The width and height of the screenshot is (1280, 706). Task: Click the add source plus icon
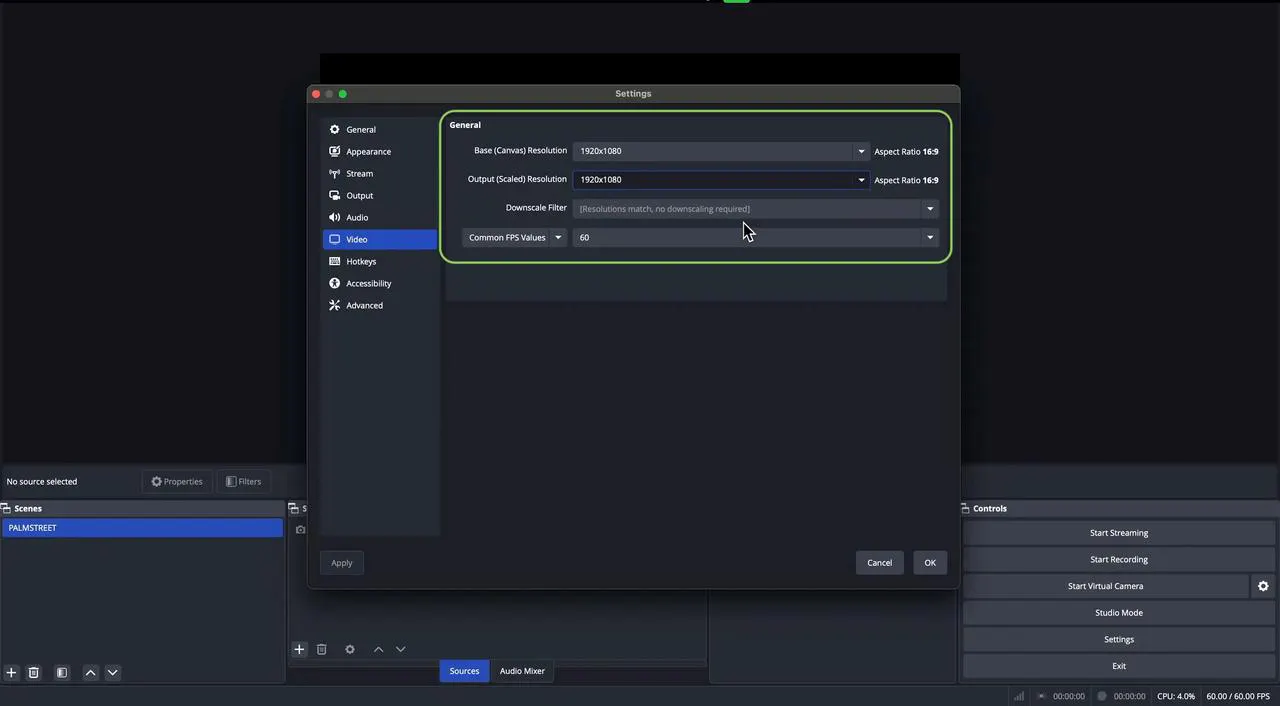(x=299, y=649)
